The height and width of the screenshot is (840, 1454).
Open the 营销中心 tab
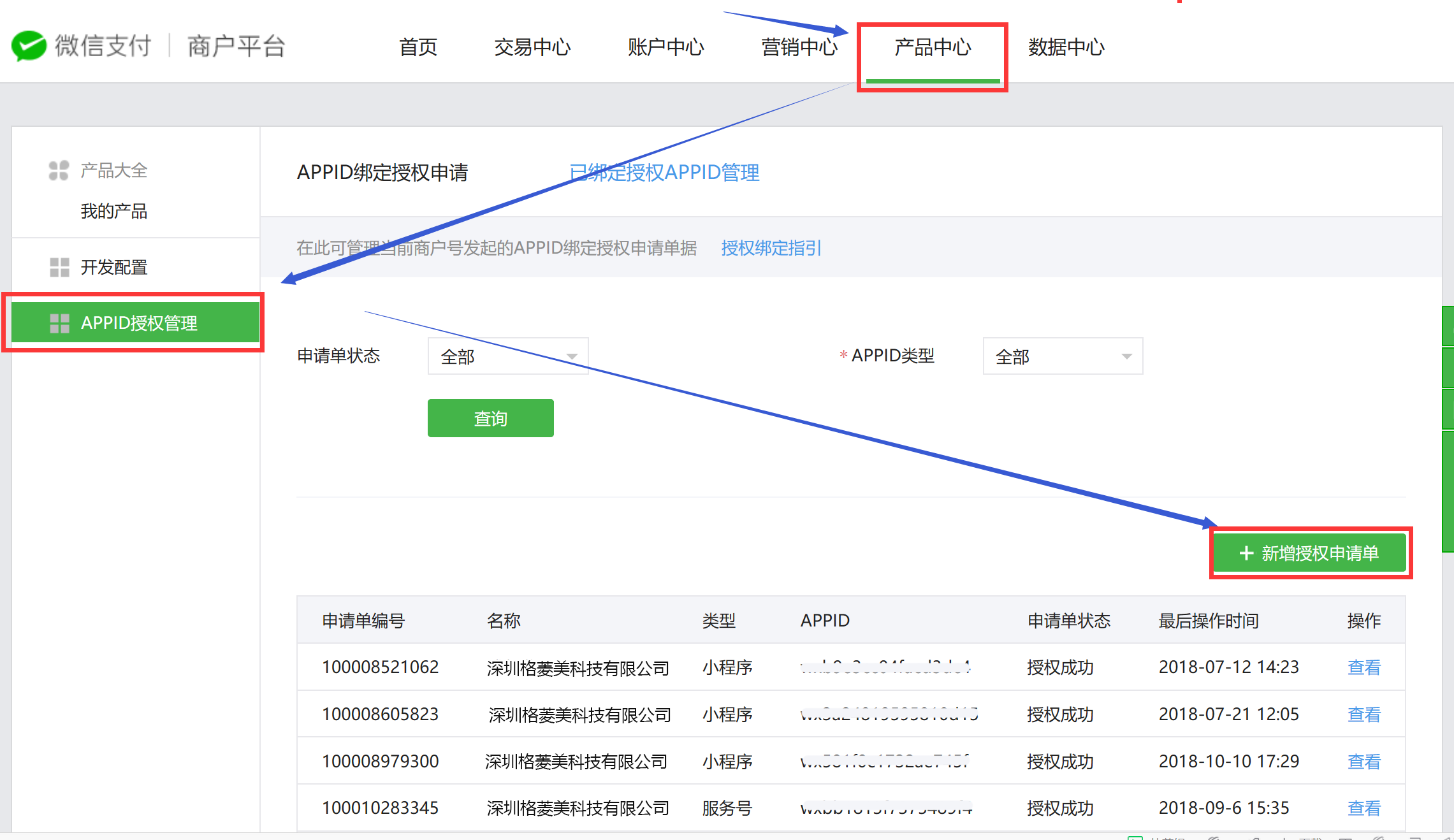pyautogui.click(x=799, y=47)
